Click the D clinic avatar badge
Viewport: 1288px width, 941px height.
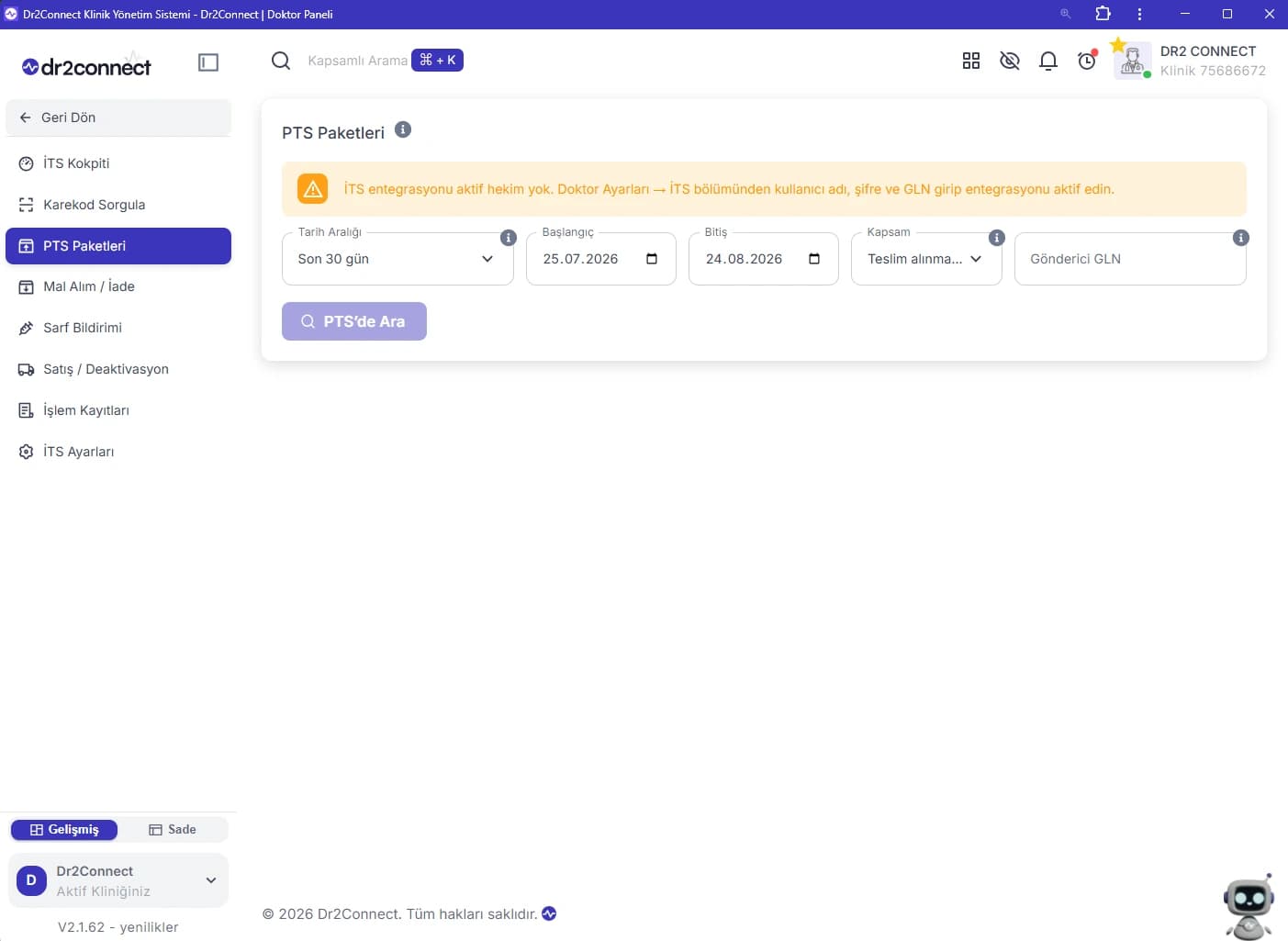[31, 880]
